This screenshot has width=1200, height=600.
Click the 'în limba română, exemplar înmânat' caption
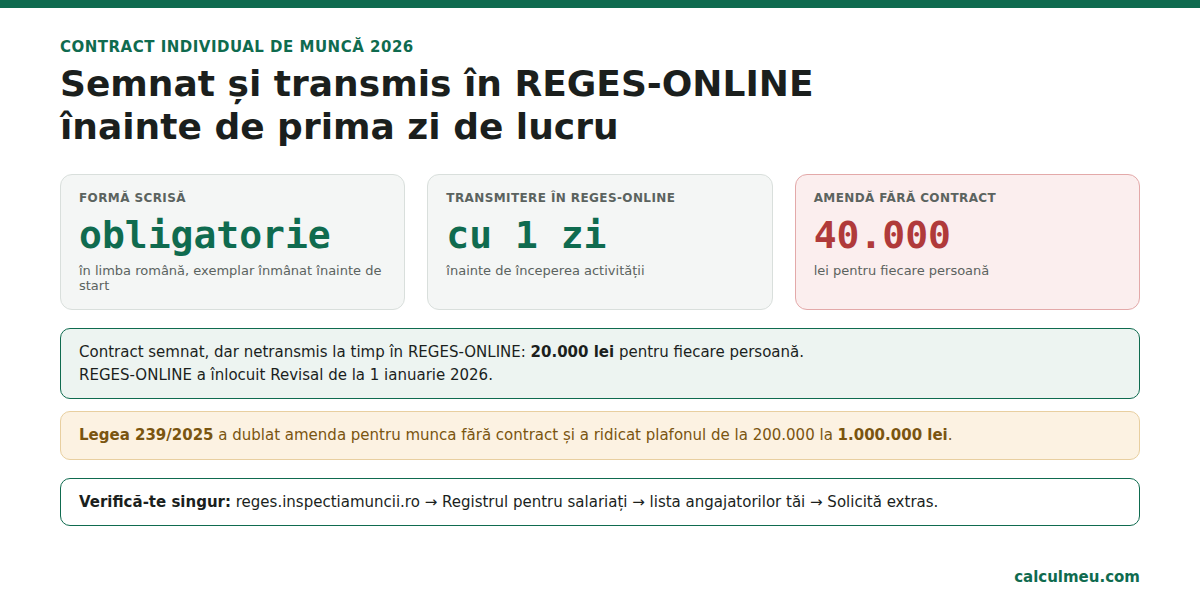tap(230, 277)
